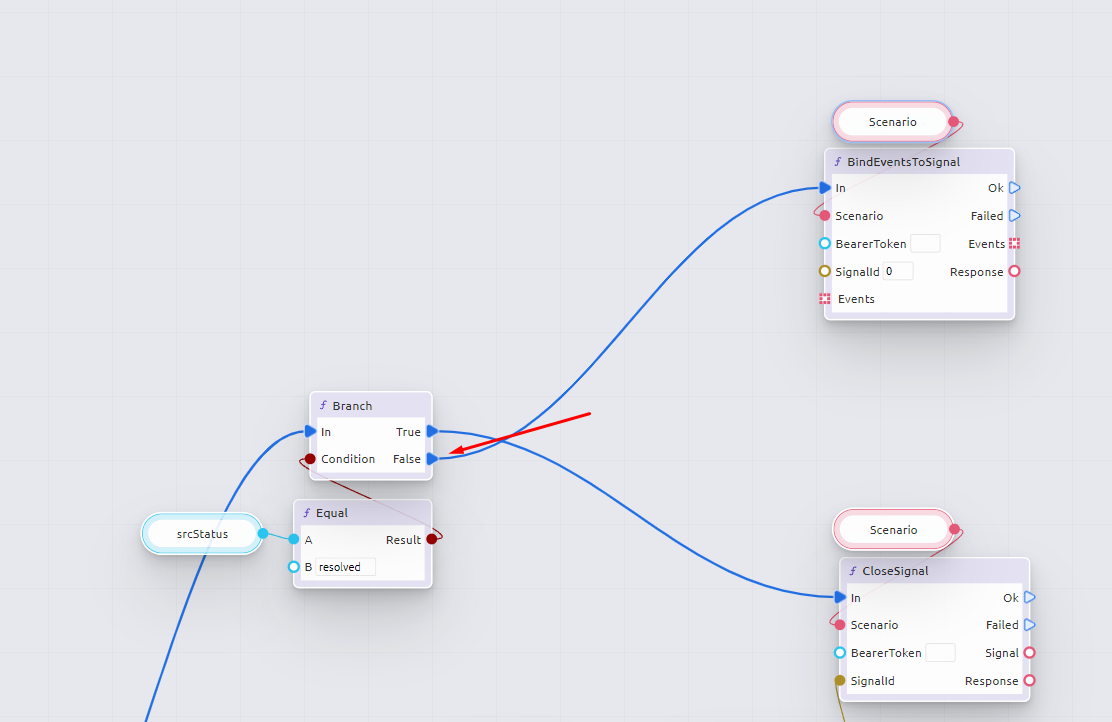Click BindEventsToSignal Failed output pin
The image size is (1112, 722).
tap(1014, 216)
